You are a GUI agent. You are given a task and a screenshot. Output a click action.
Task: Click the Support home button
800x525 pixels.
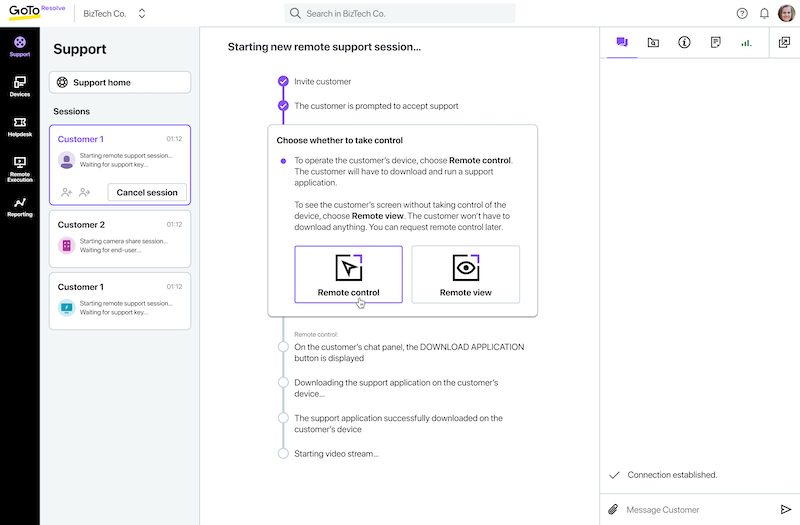119,82
